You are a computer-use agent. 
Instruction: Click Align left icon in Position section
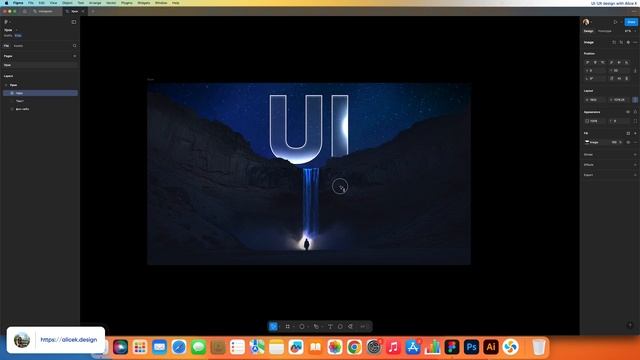click(588, 62)
